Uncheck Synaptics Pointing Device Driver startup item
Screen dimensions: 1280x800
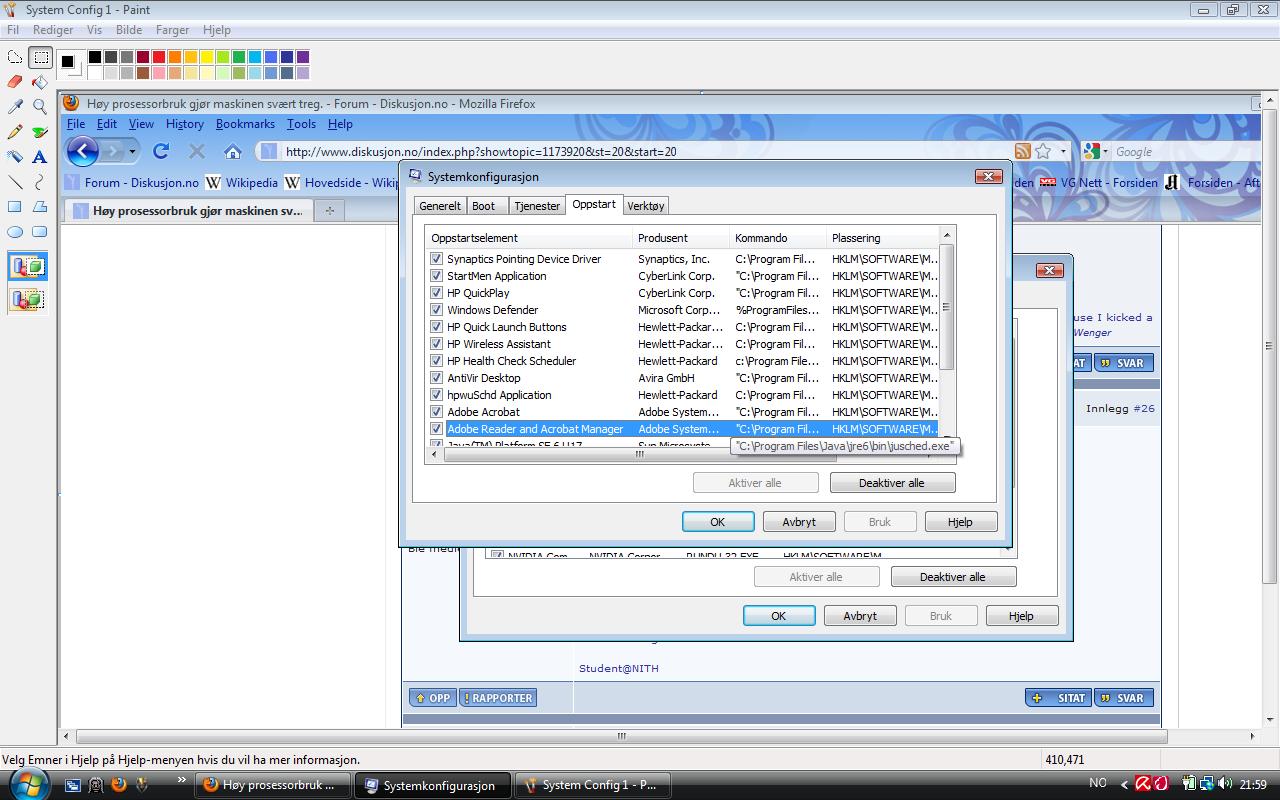pyautogui.click(x=436, y=259)
